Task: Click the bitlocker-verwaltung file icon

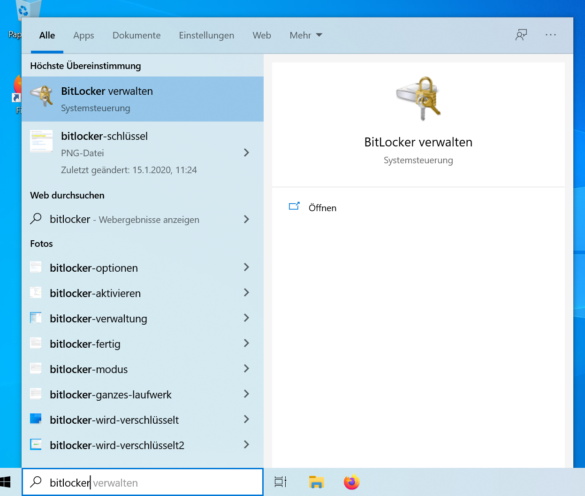Action: coord(36,318)
